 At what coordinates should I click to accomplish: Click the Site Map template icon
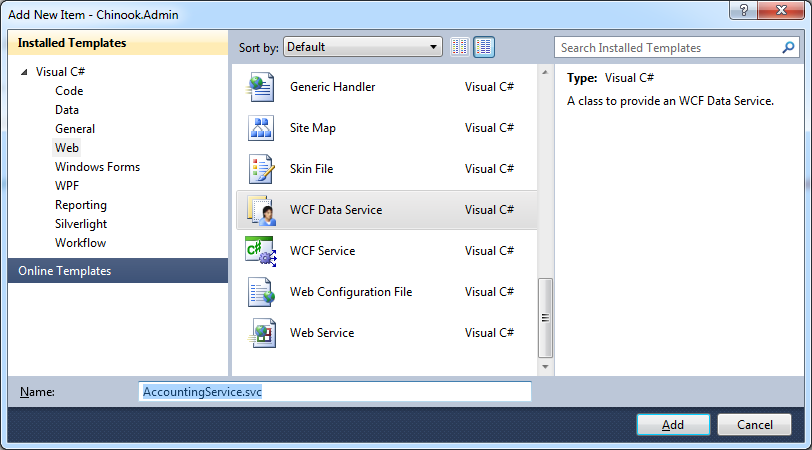click(x=261, y=128)
